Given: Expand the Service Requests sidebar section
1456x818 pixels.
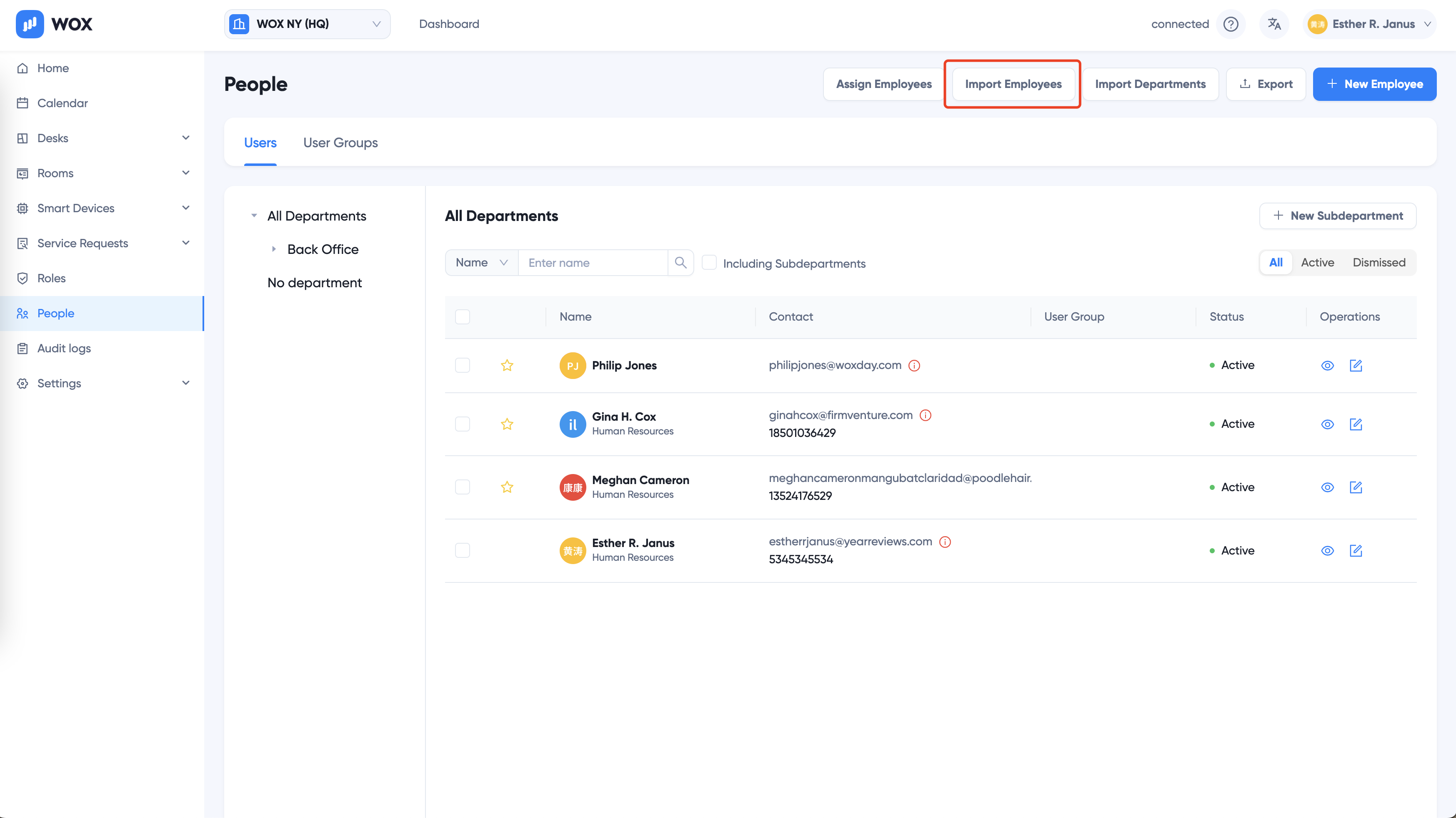Looking at the screenshot, I should point(185,243).
